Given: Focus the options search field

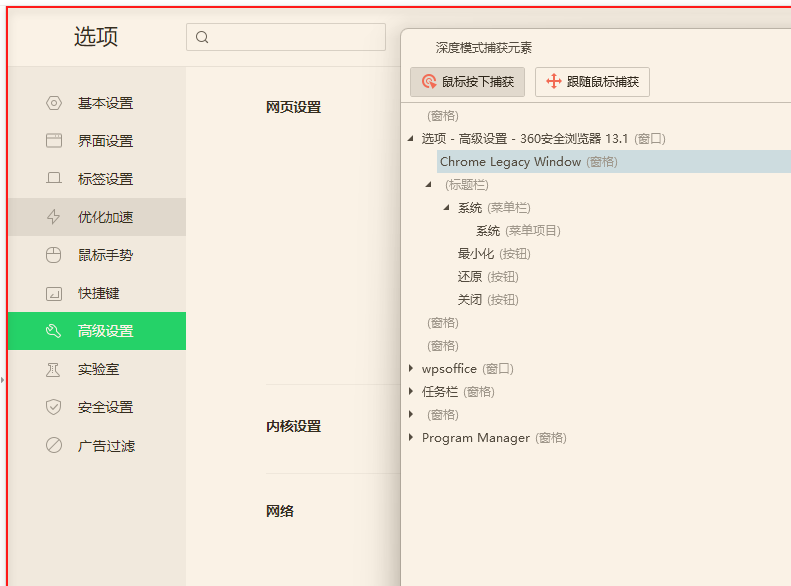Looking at the screenshot, I should [286, 37].
